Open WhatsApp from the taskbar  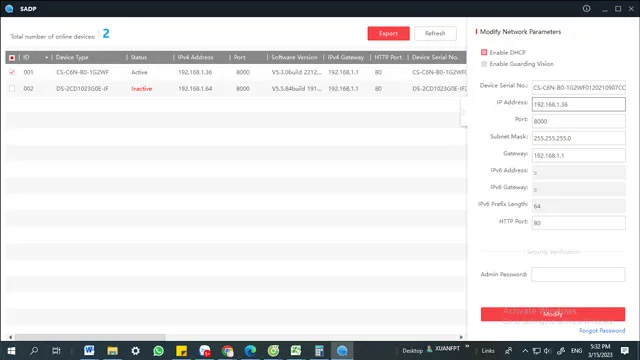158,351
